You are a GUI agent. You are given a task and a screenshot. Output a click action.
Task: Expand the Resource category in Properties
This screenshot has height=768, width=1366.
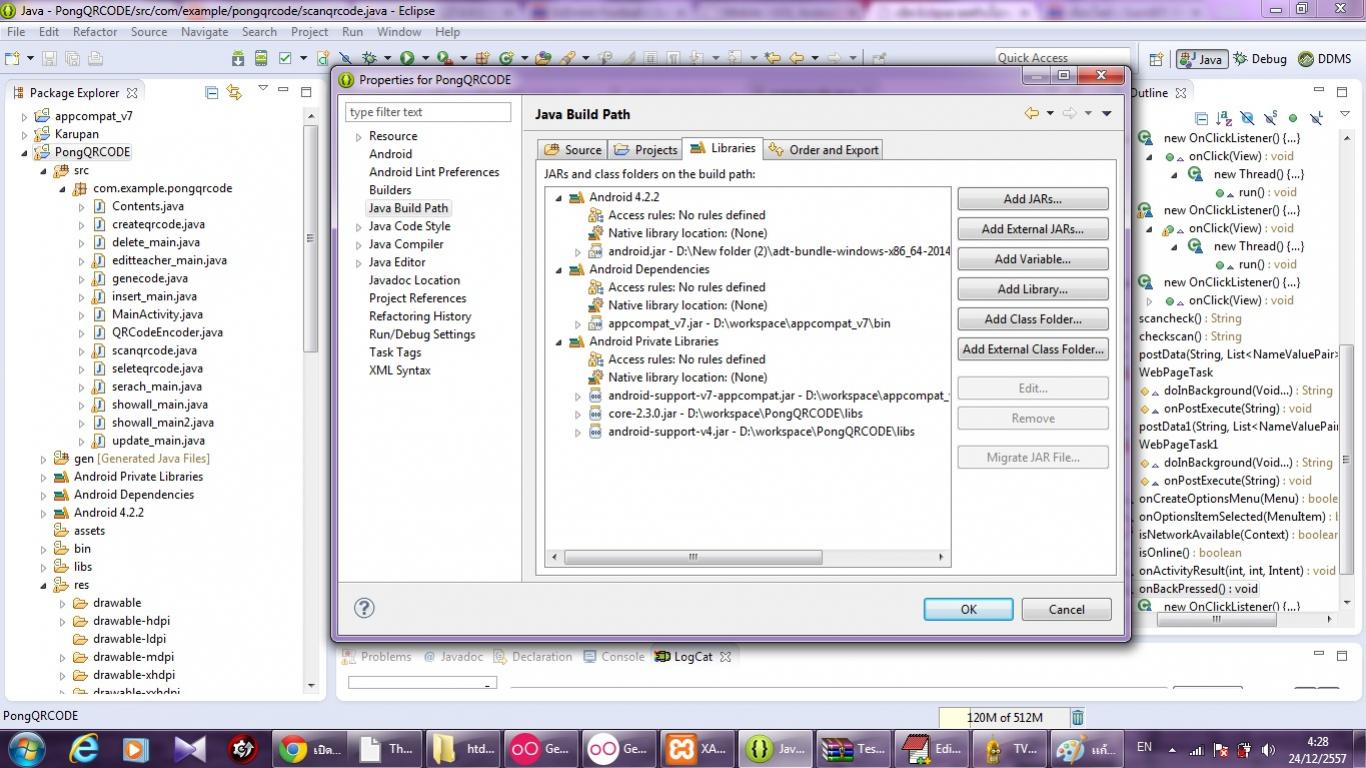click(359, 137)
